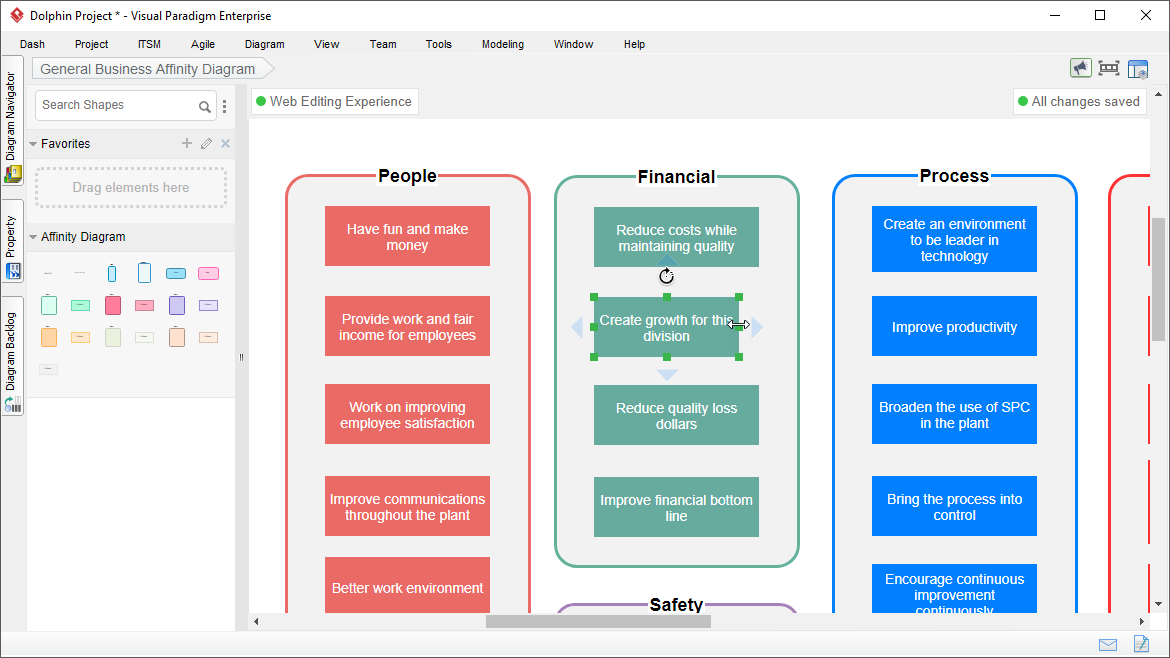Choose the orange-bordered card shape
Image resolution: width=1170 pixels, height=658 pixels.
[x=81, y=337]
